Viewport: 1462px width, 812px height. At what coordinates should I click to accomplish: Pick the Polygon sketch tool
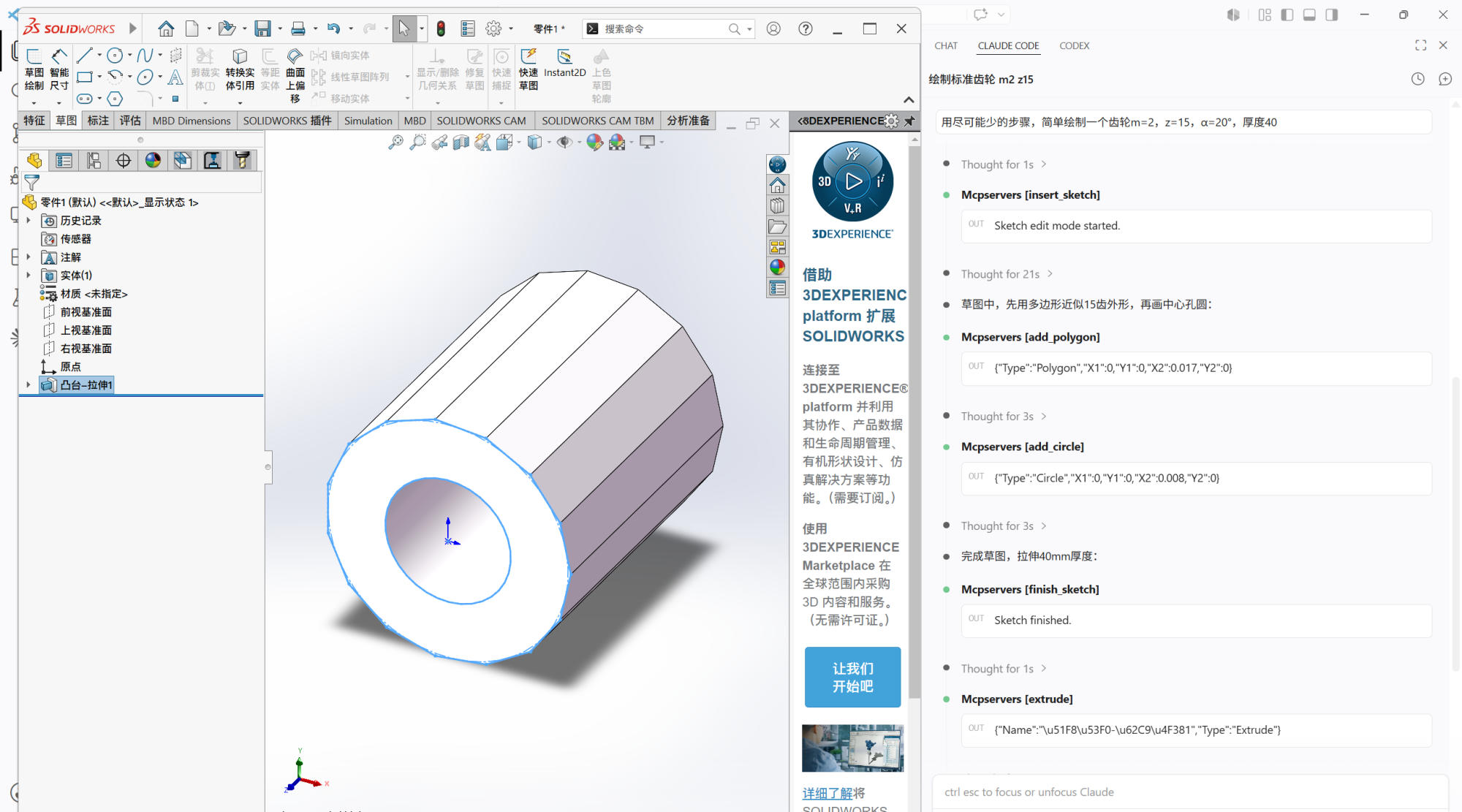115,98
